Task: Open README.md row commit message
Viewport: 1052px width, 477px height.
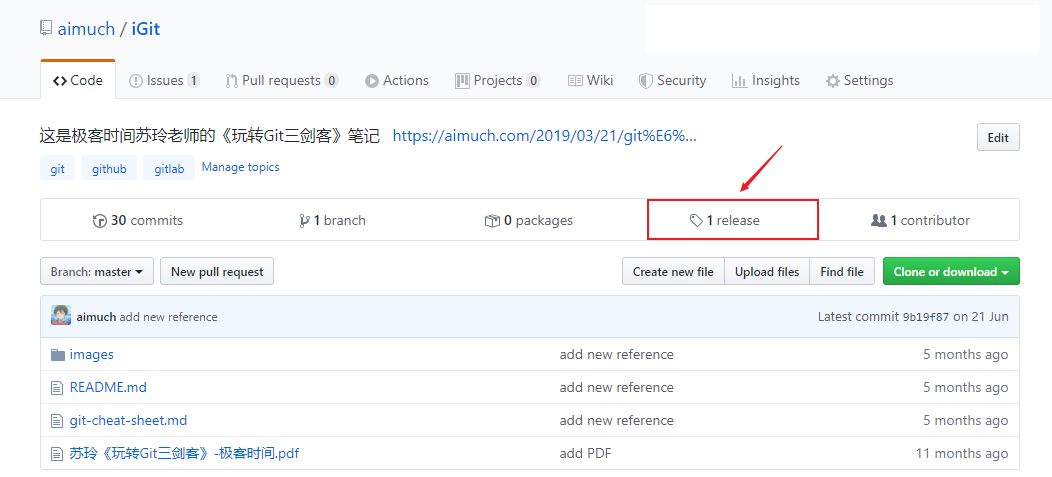Action: coord(617,388)
